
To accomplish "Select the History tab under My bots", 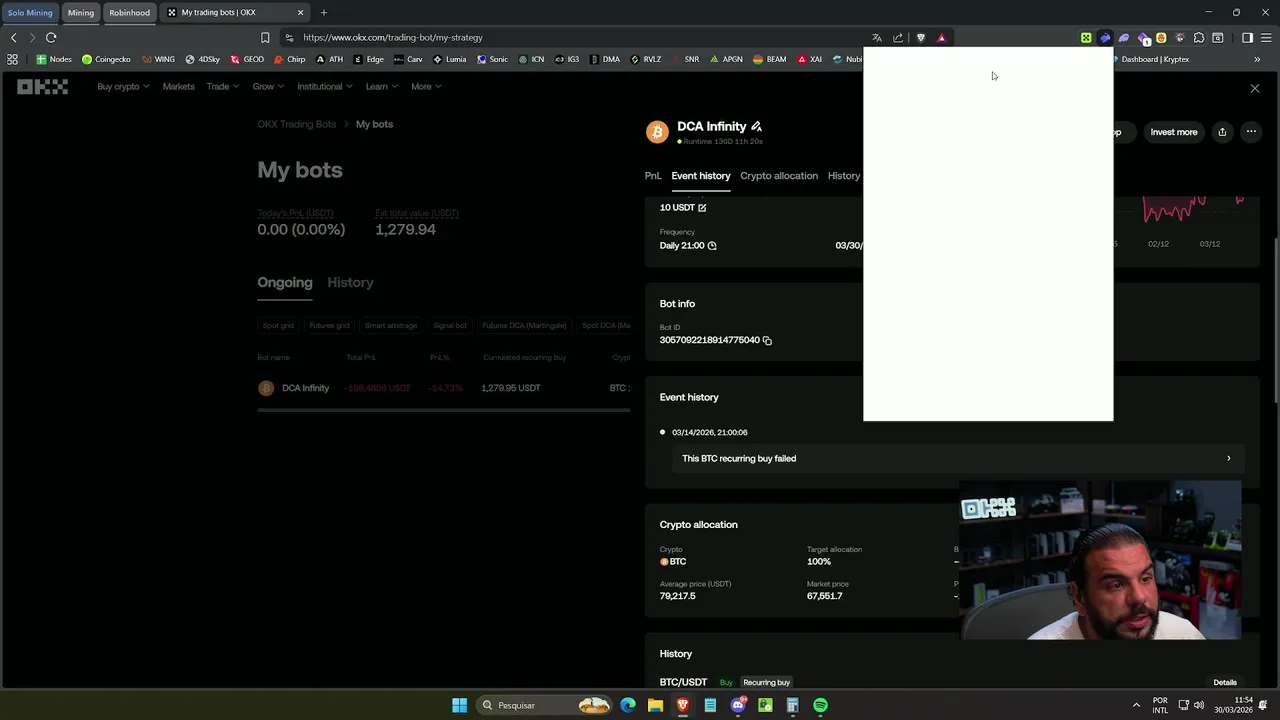I will [x=350, y=283].
